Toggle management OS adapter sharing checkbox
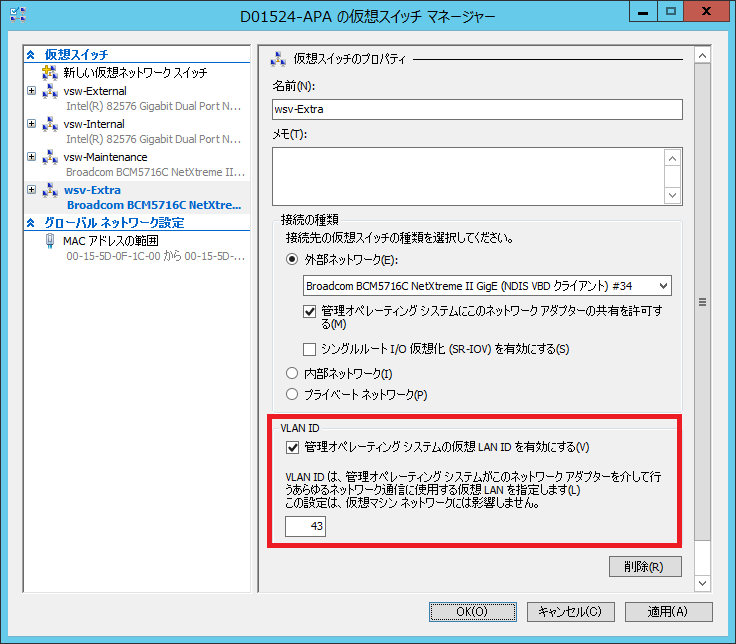Screen dimensions: 736x644 pyautogui.click(x=309, y=311)
